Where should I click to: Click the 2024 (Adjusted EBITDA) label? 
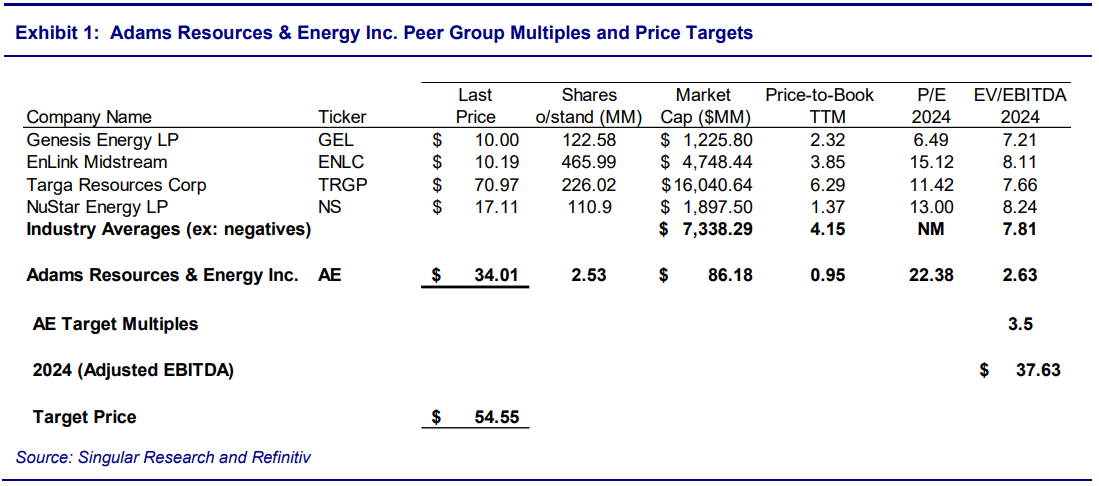[133, 370]
